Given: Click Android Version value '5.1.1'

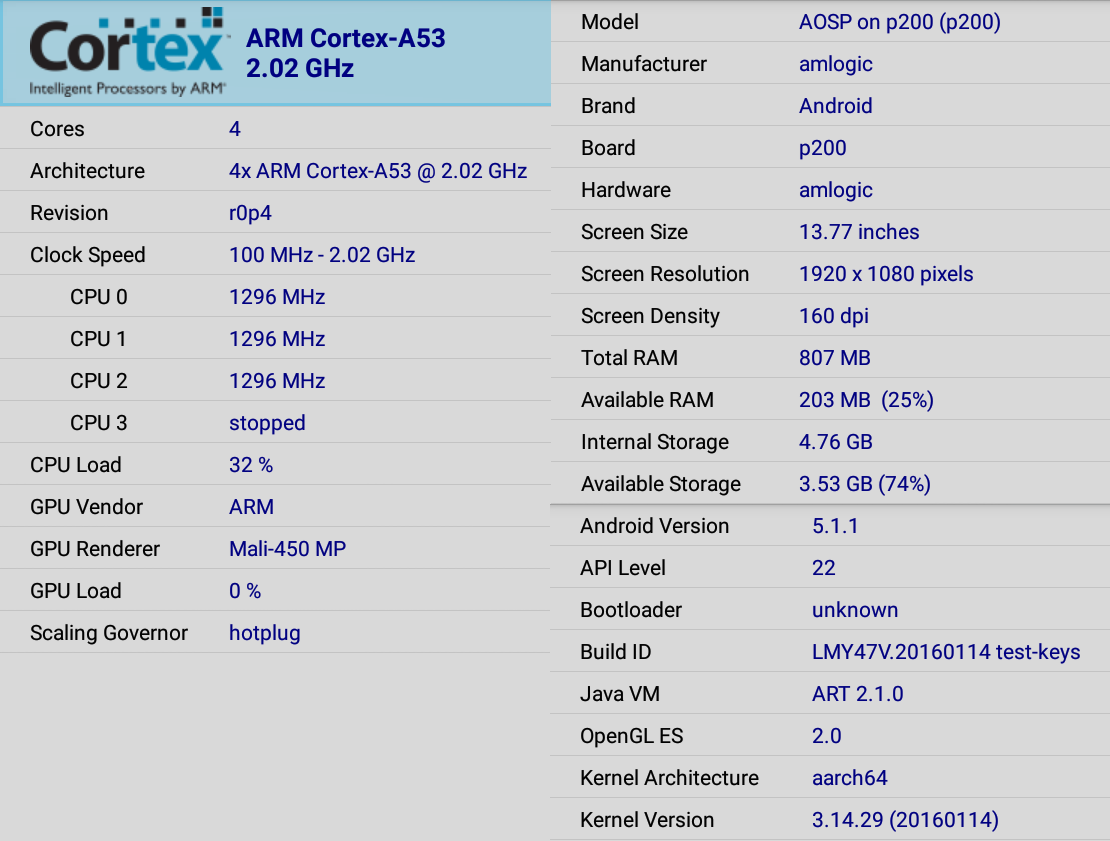Looking at the screenshot, I should click(x=835, y=526).
